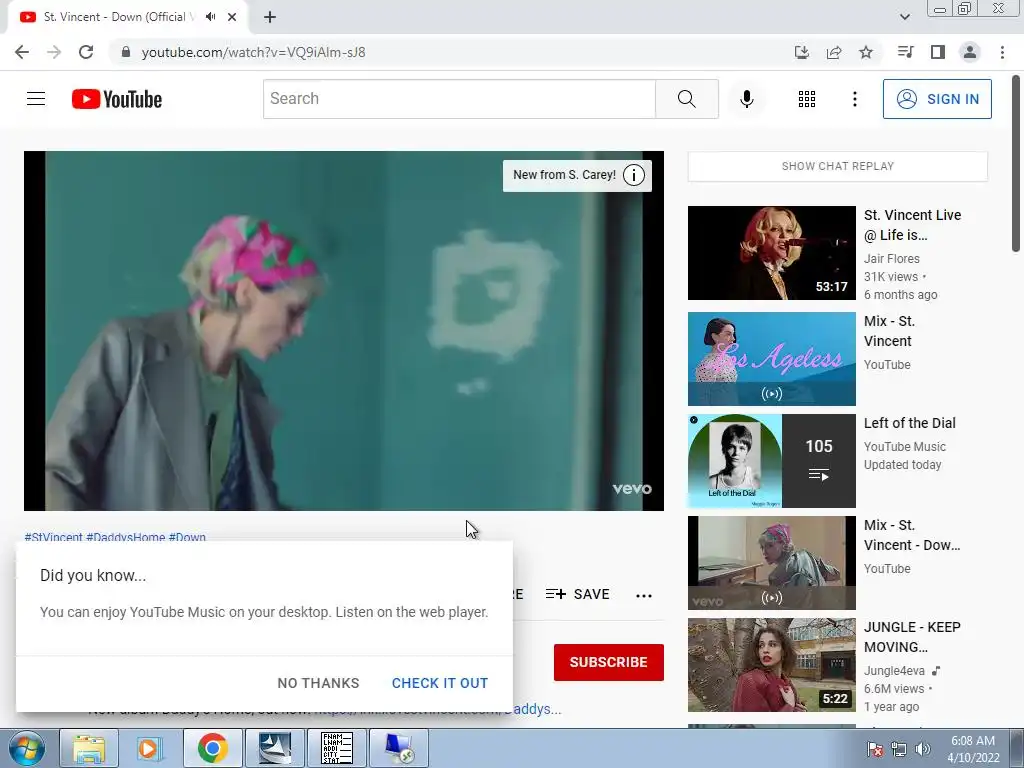Open Chrome media controls

coord(905,52)
